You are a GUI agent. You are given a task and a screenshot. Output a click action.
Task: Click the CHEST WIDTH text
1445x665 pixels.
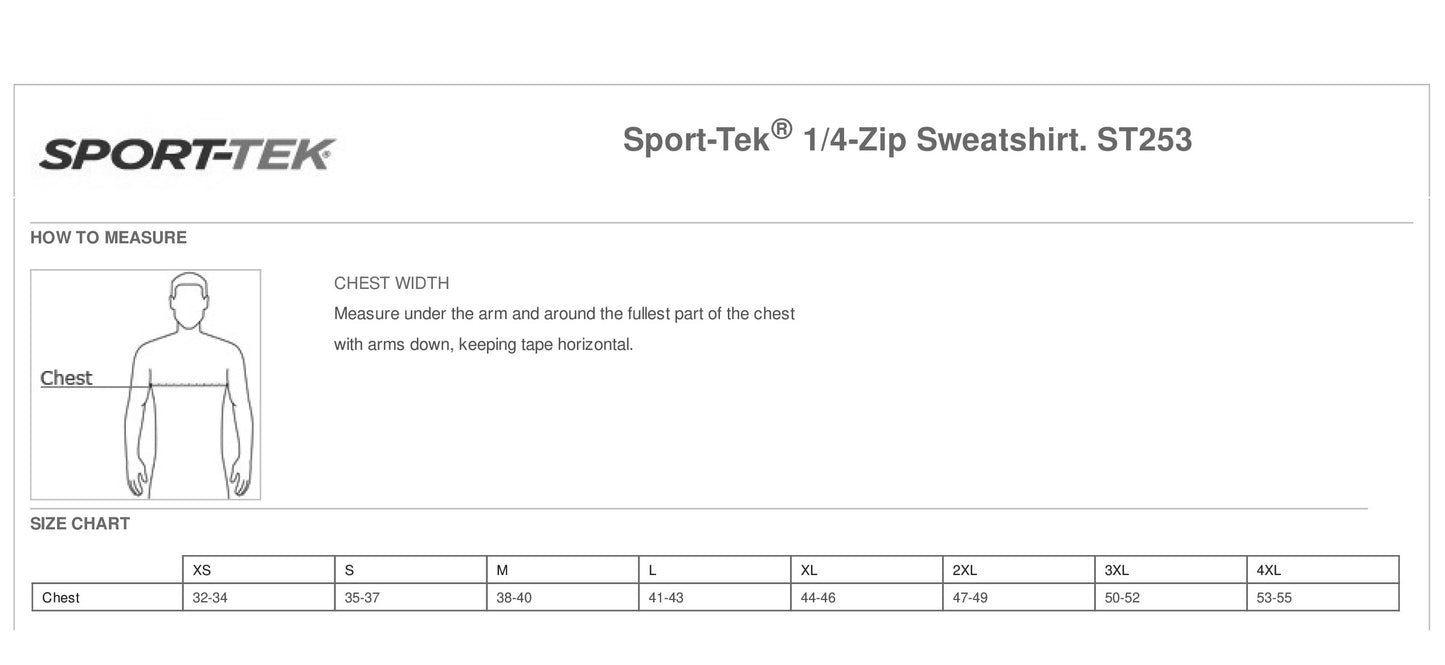(x=392, y=284)
